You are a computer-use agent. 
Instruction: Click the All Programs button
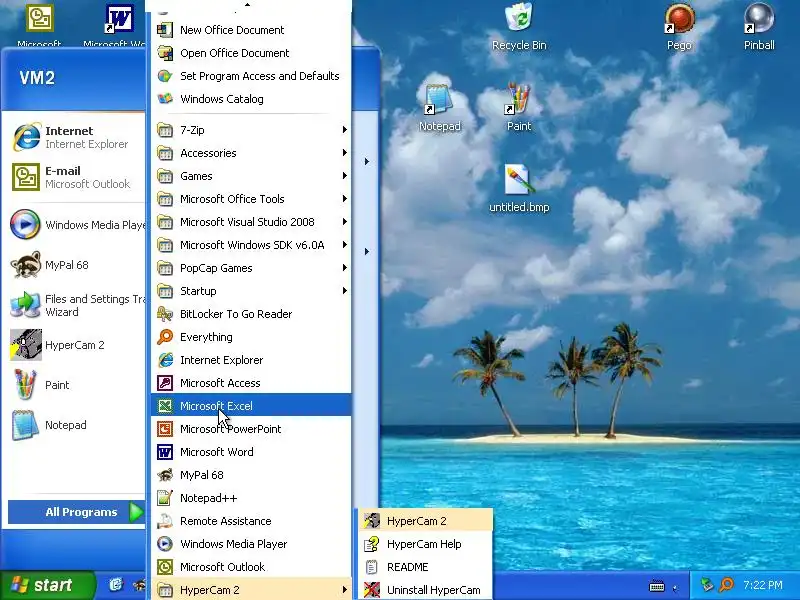click(x=77, y=512)
